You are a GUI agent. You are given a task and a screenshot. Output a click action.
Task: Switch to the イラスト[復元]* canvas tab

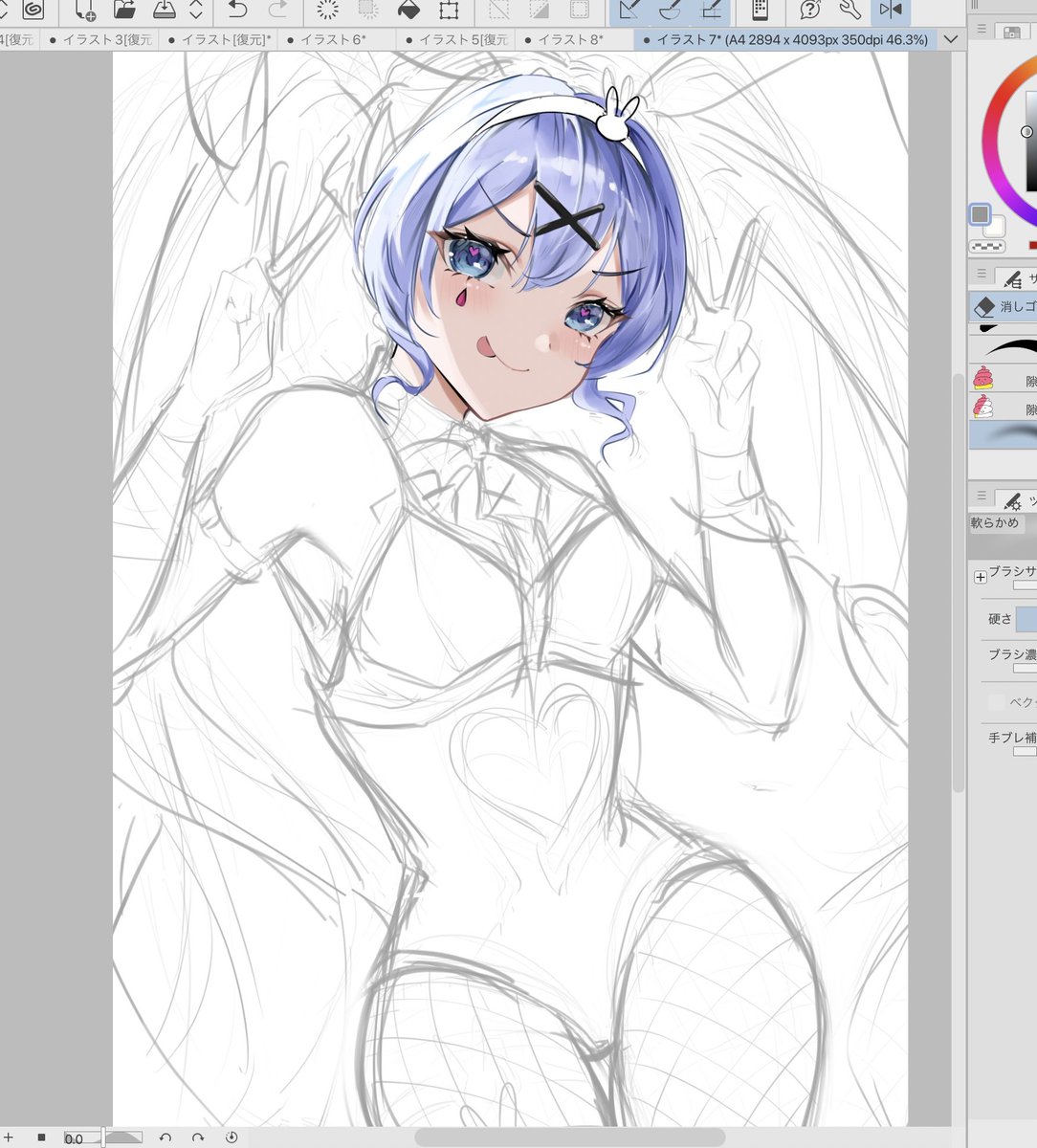(217, 39)
